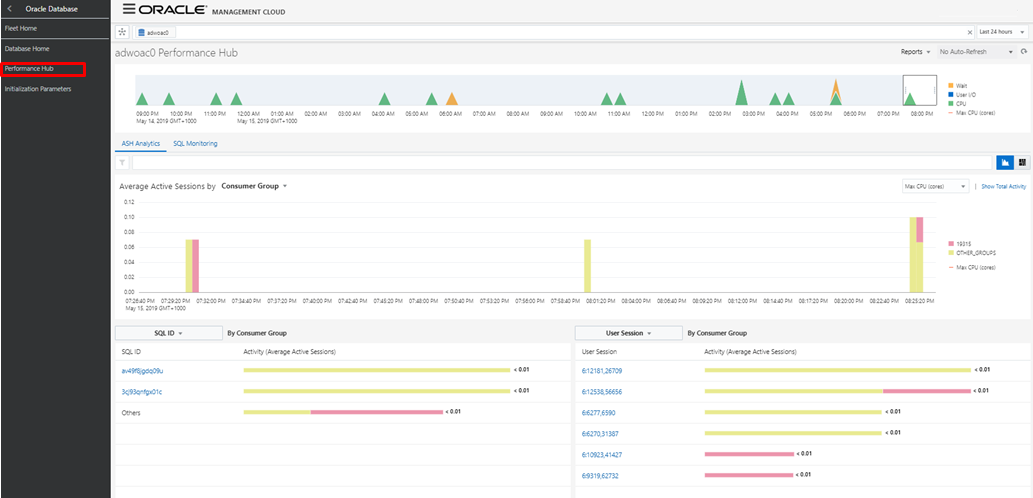The width and height of the screenshot is (1033, 498).
Task: Click the time range selector box on timeline
Action: (918, 90)
